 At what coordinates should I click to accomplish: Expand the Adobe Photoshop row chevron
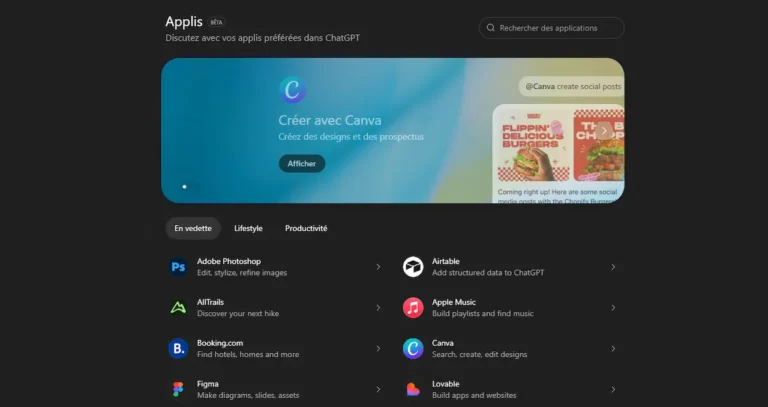point(378,267)
